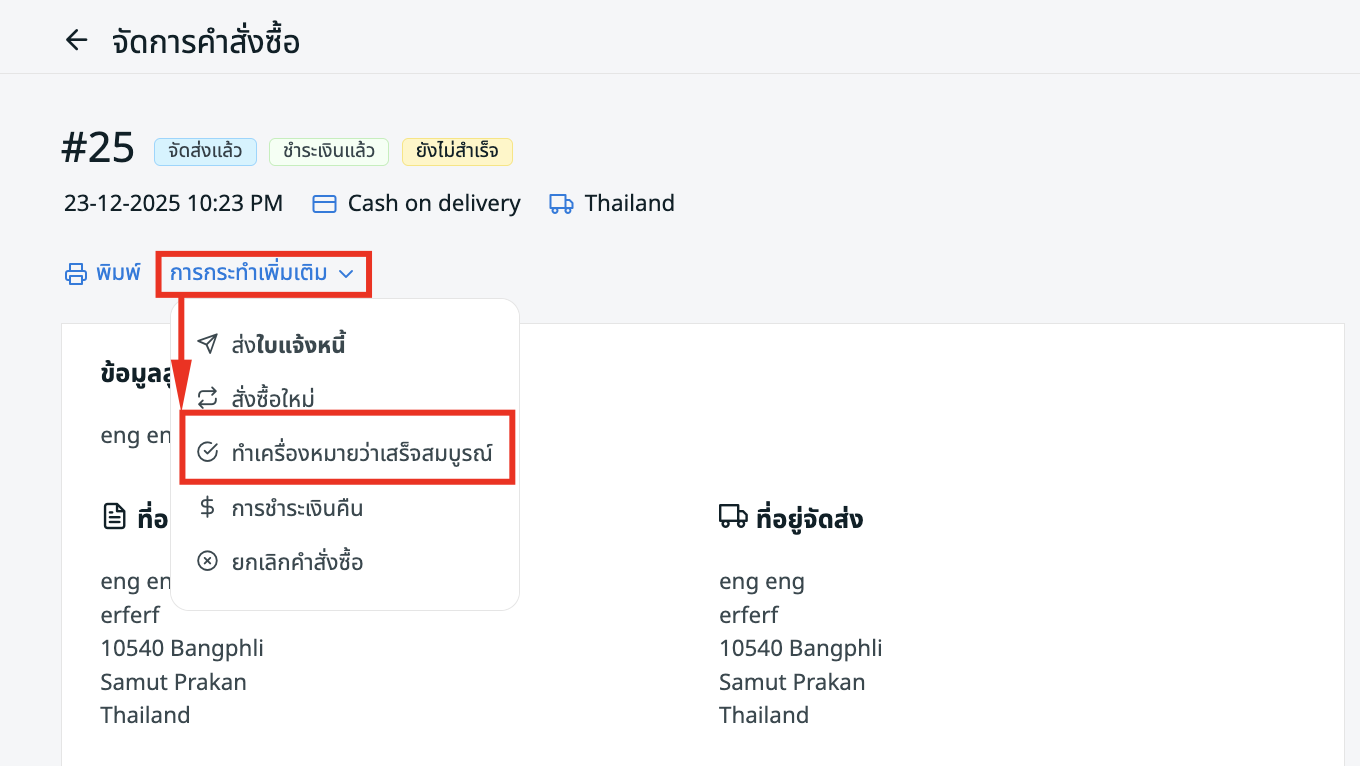This screenshot has width=1360, height=766.
Task: Click the reorder arrows icon
Action: [x=207, y=398]
